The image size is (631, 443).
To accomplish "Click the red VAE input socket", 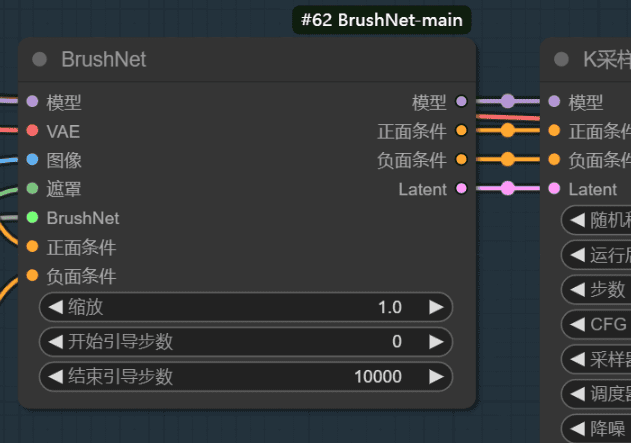I will [32, 130].
